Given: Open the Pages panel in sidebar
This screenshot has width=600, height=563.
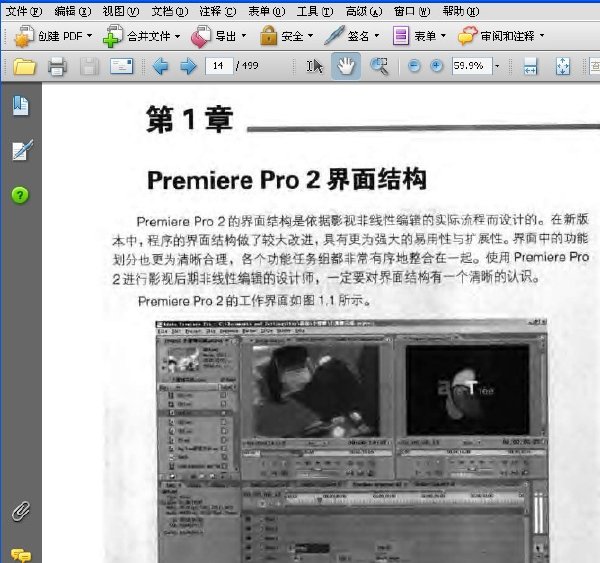Looking at the screenshot, I should 21,106.
